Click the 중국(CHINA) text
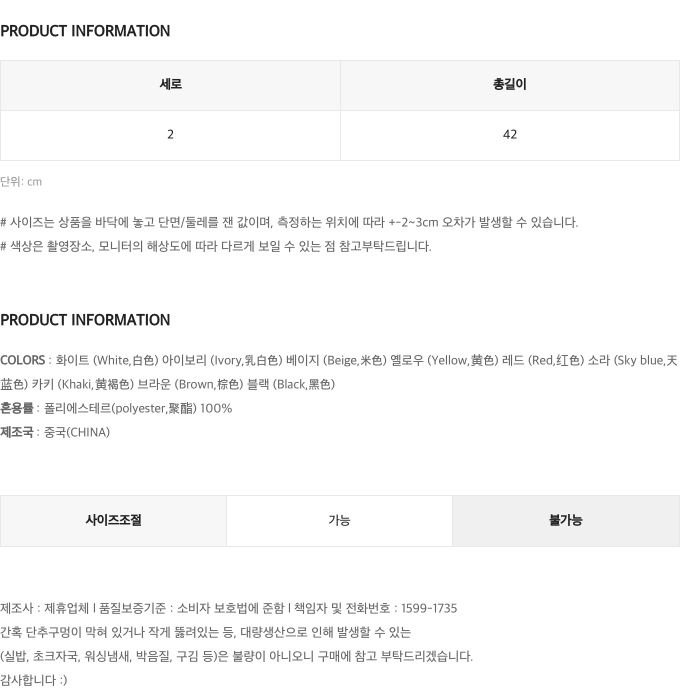The image size is (680, 693). (77, 432)
